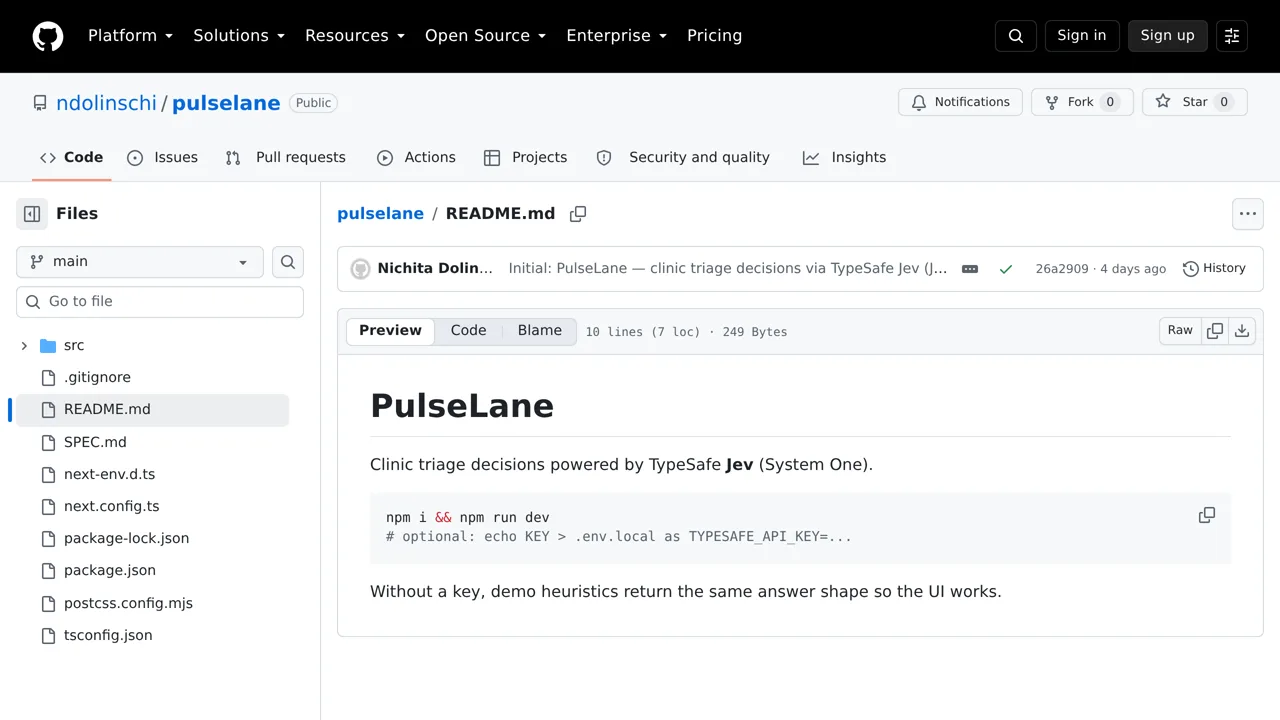1280x720 pixels.
Task: Expand the src folder chevron
Action: tap(24, 346)
